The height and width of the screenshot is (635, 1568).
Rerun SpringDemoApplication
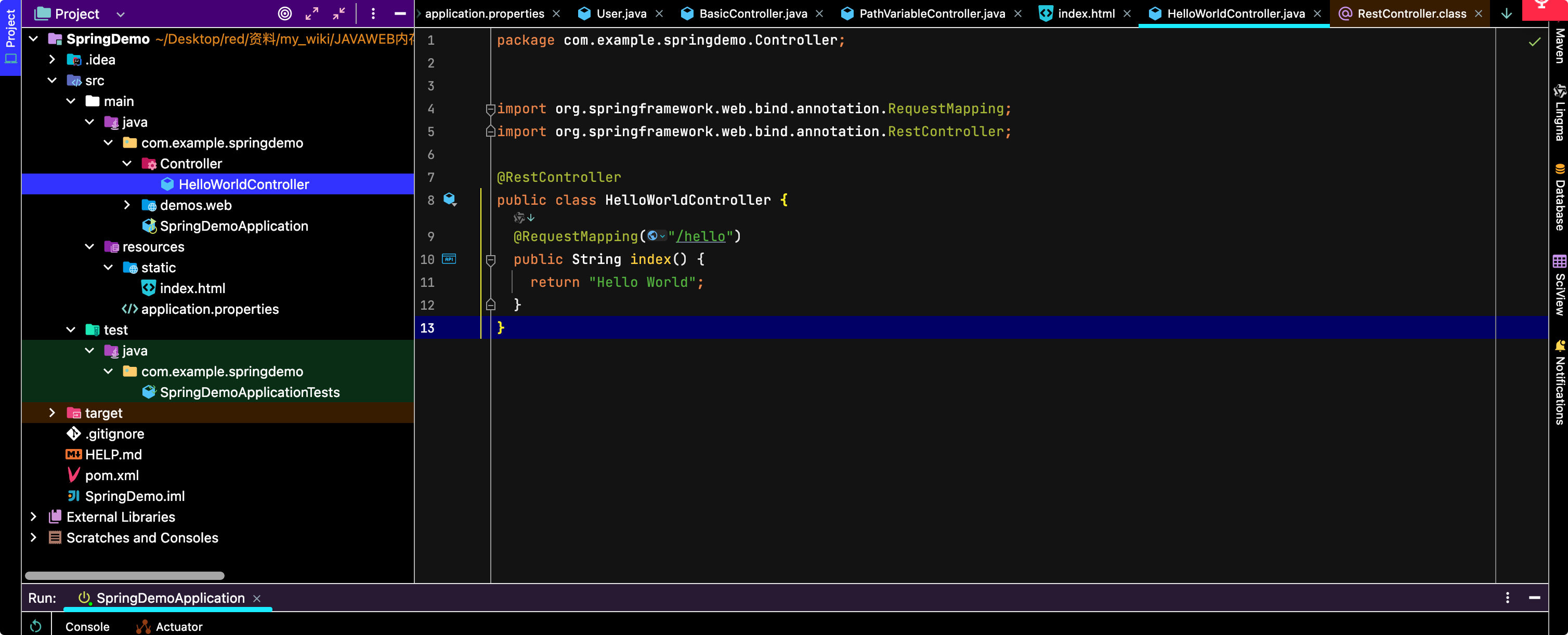click(x=36, y=626)
